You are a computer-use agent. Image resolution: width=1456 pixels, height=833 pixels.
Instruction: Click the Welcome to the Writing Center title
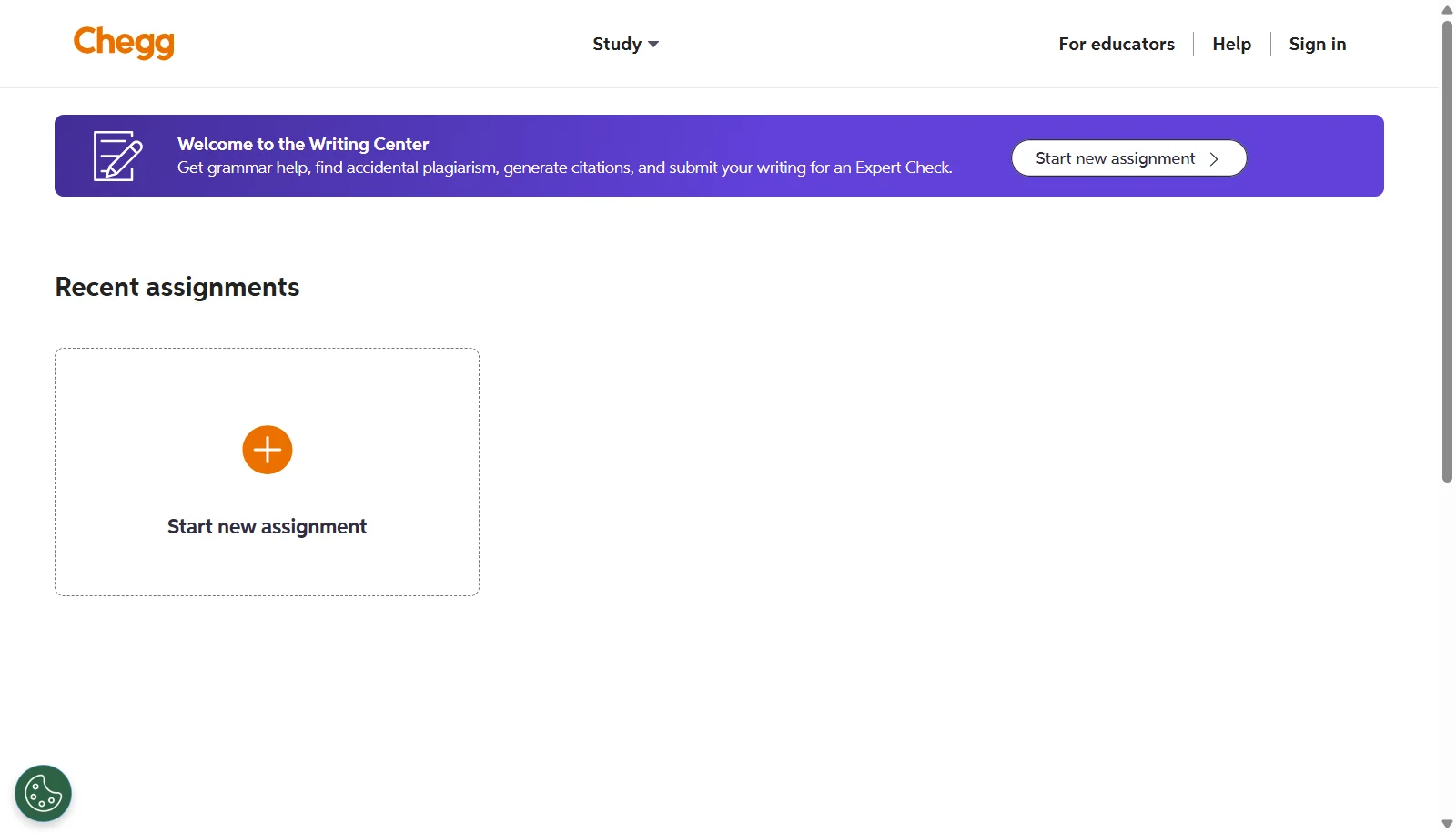[x=303, y=144]
